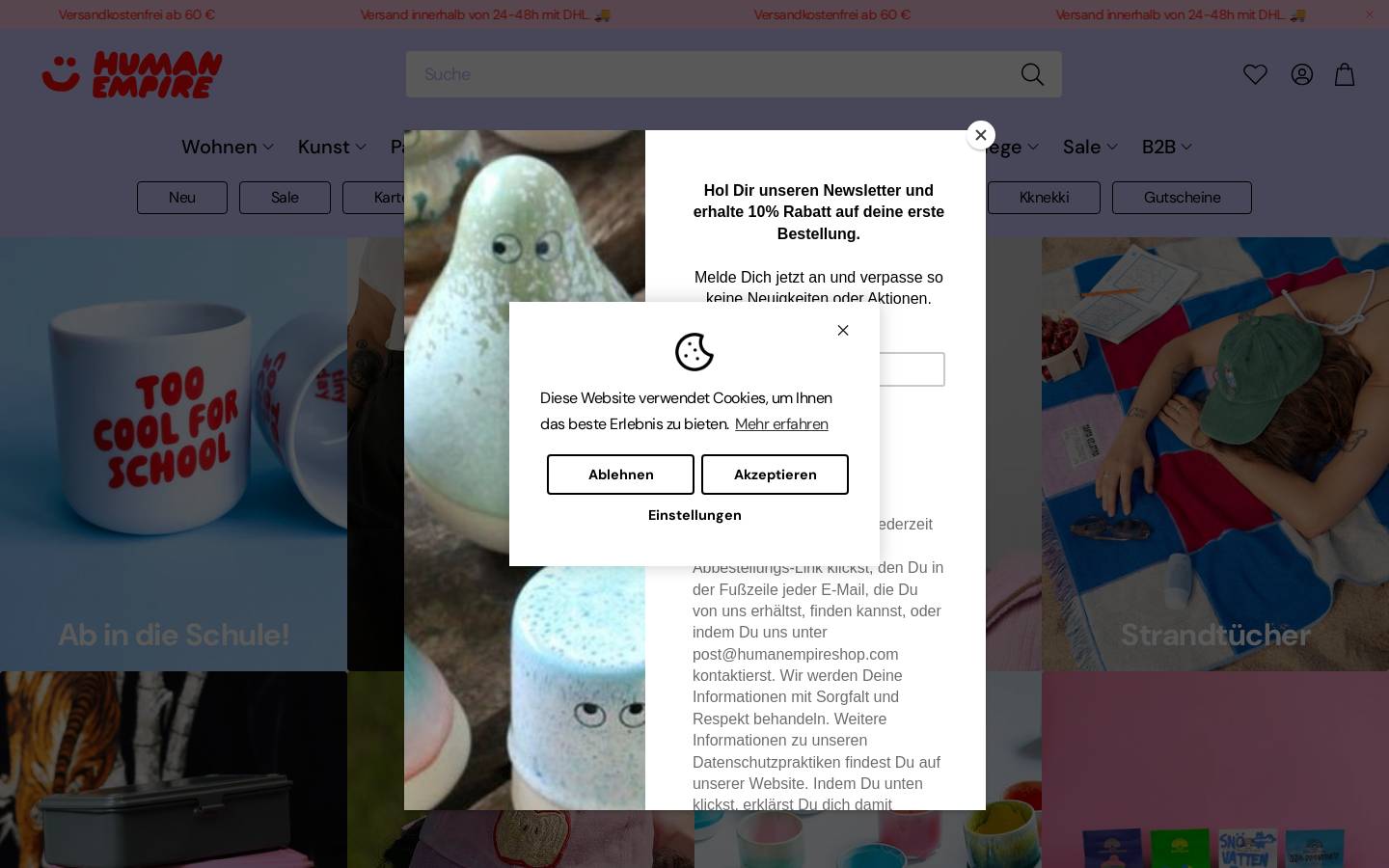Open the wishlist heart icon
Viewport: 1389px width, 868px height.
tap(1255, 74)
